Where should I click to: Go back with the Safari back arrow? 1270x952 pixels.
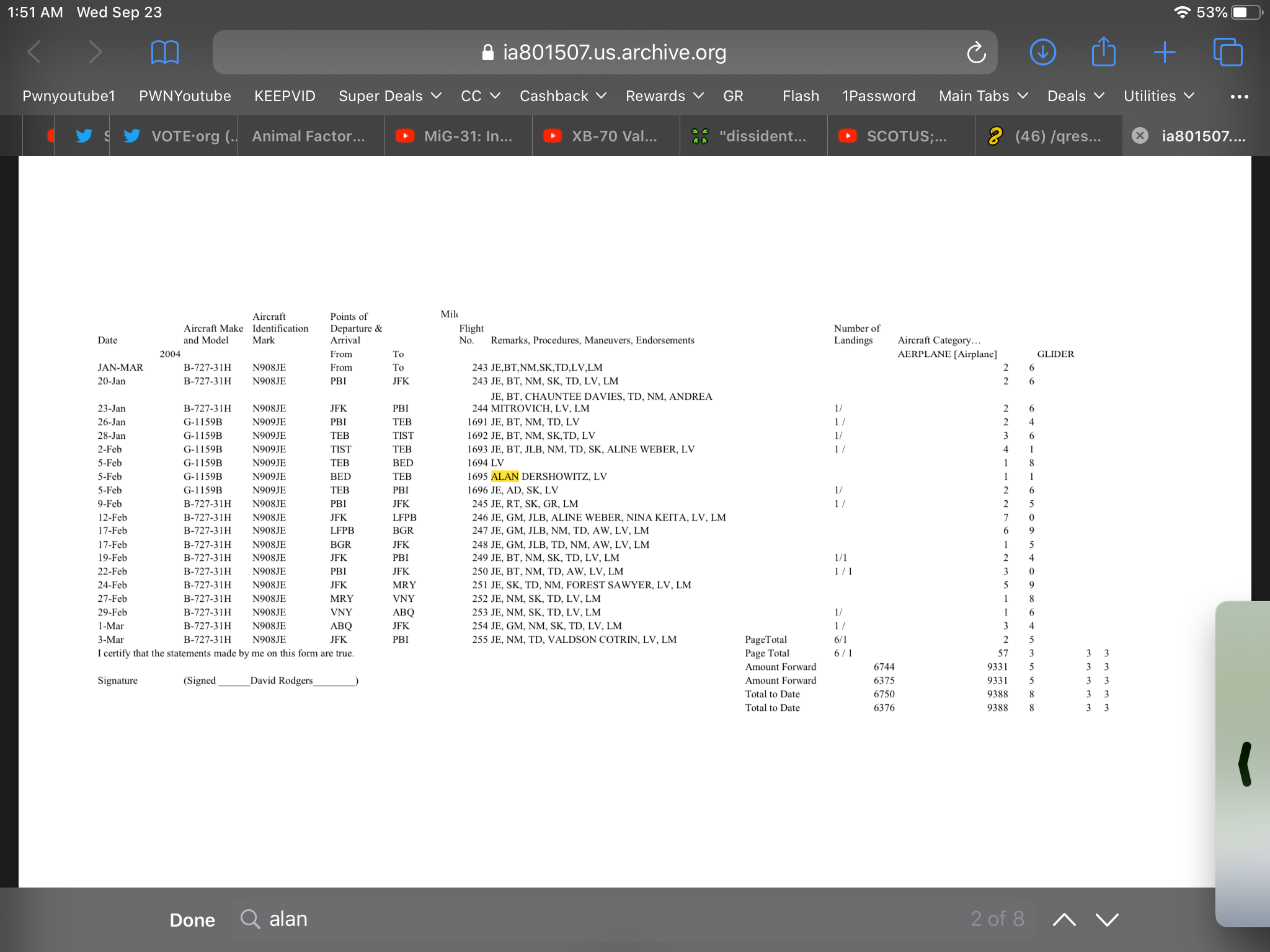35,52
